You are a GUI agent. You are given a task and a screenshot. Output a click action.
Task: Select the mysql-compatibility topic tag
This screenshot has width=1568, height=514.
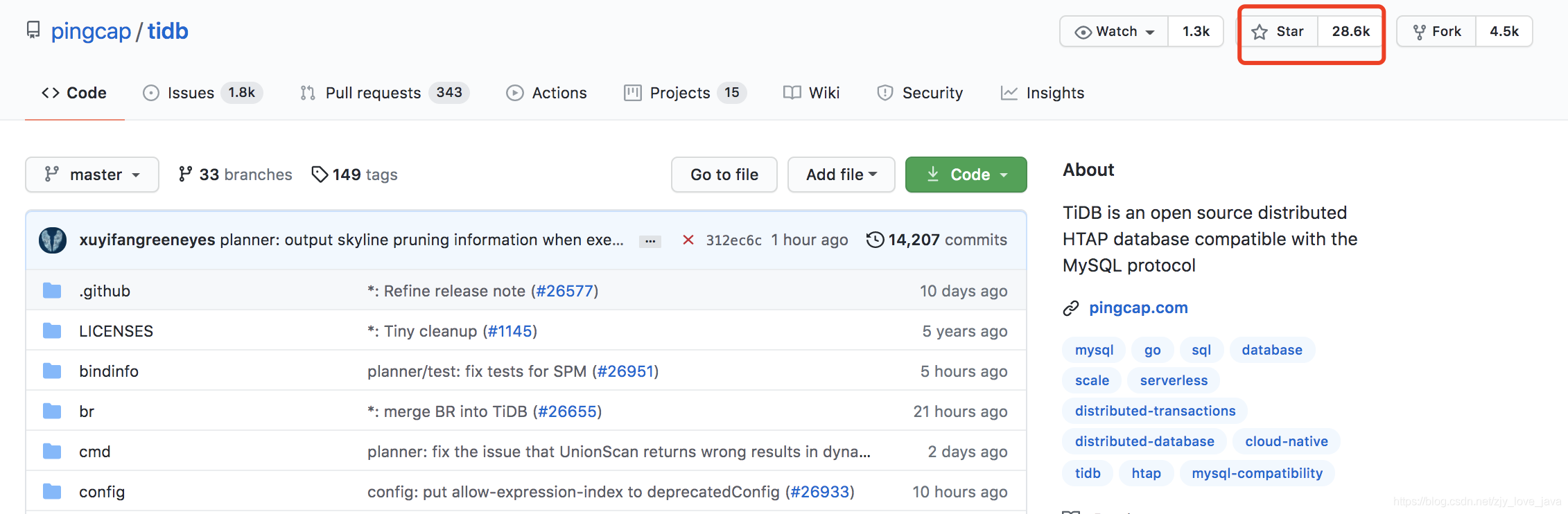(1257, 473)
